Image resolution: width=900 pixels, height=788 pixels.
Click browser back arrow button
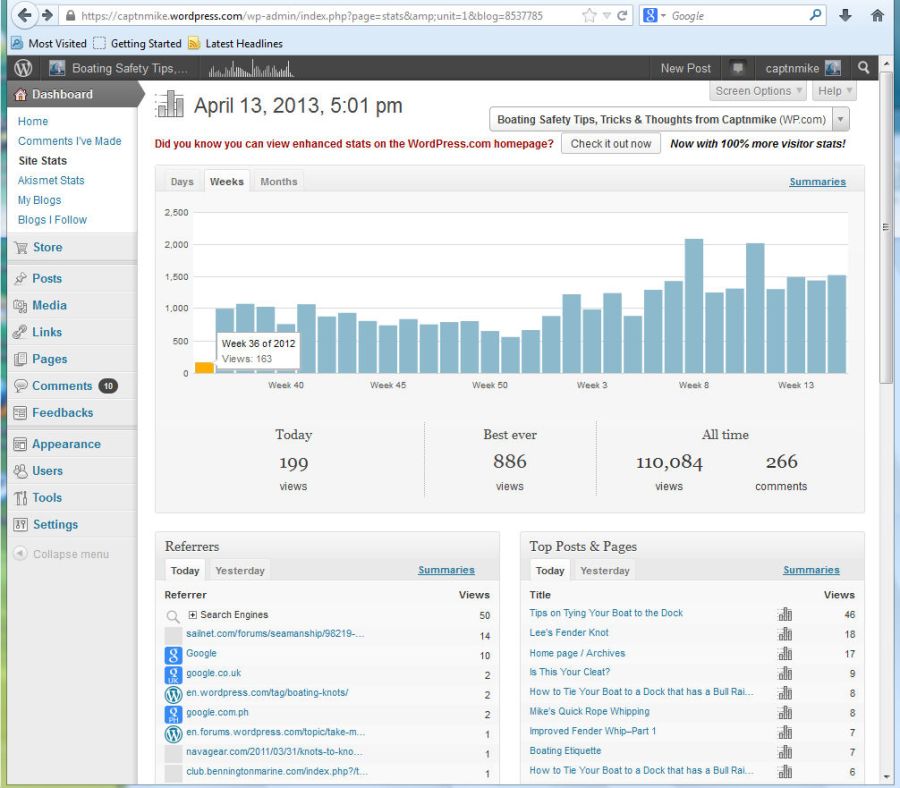tap(24, 15)
